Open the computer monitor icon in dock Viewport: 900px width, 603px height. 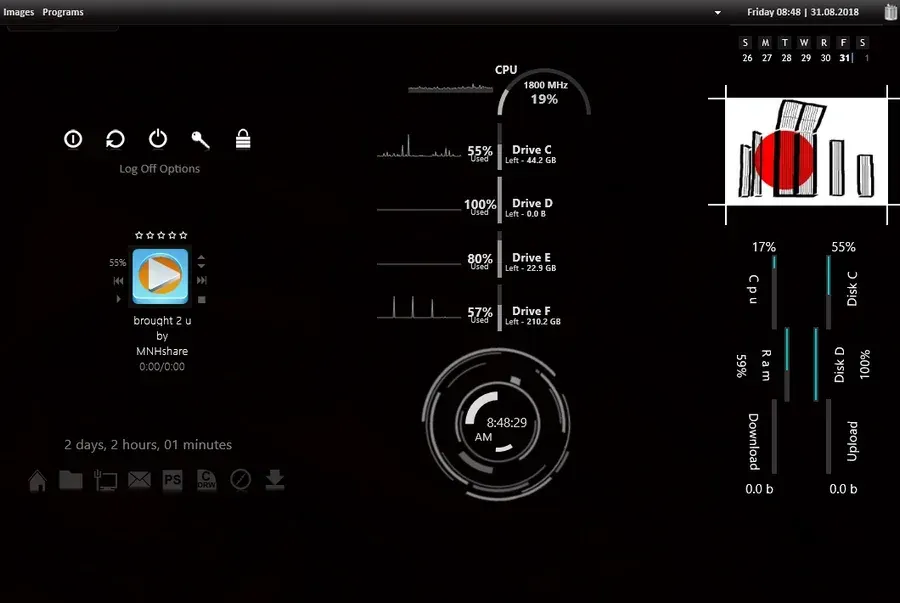point(105,480)
